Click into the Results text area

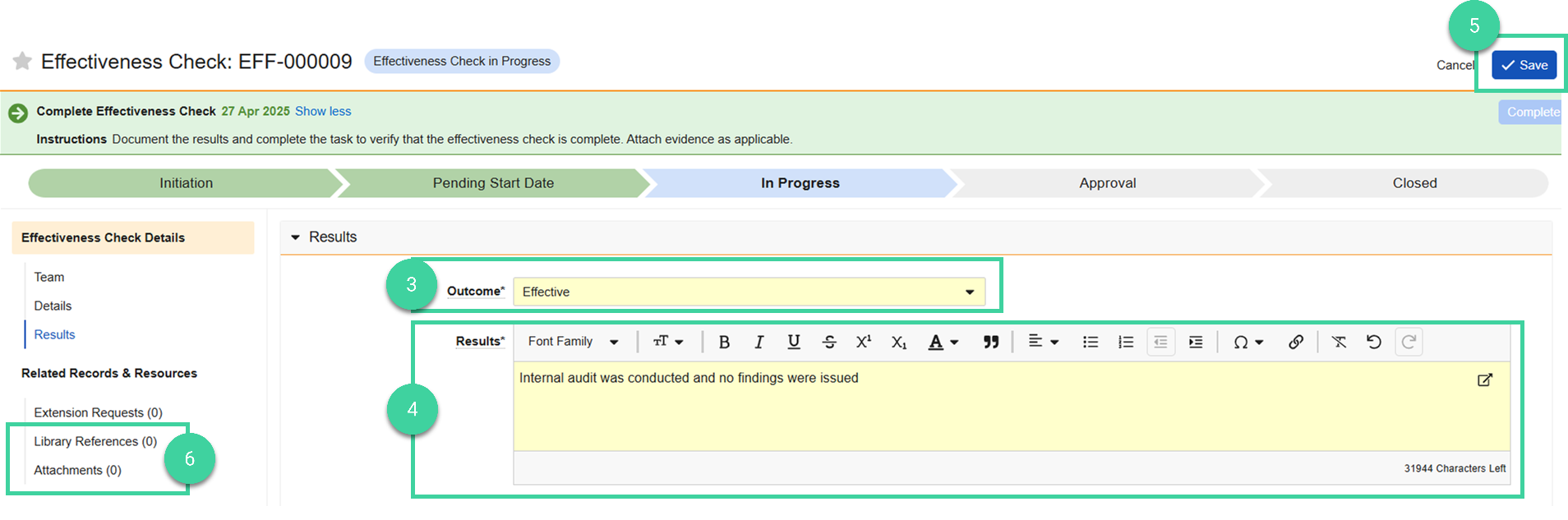tap(1012, 407)
